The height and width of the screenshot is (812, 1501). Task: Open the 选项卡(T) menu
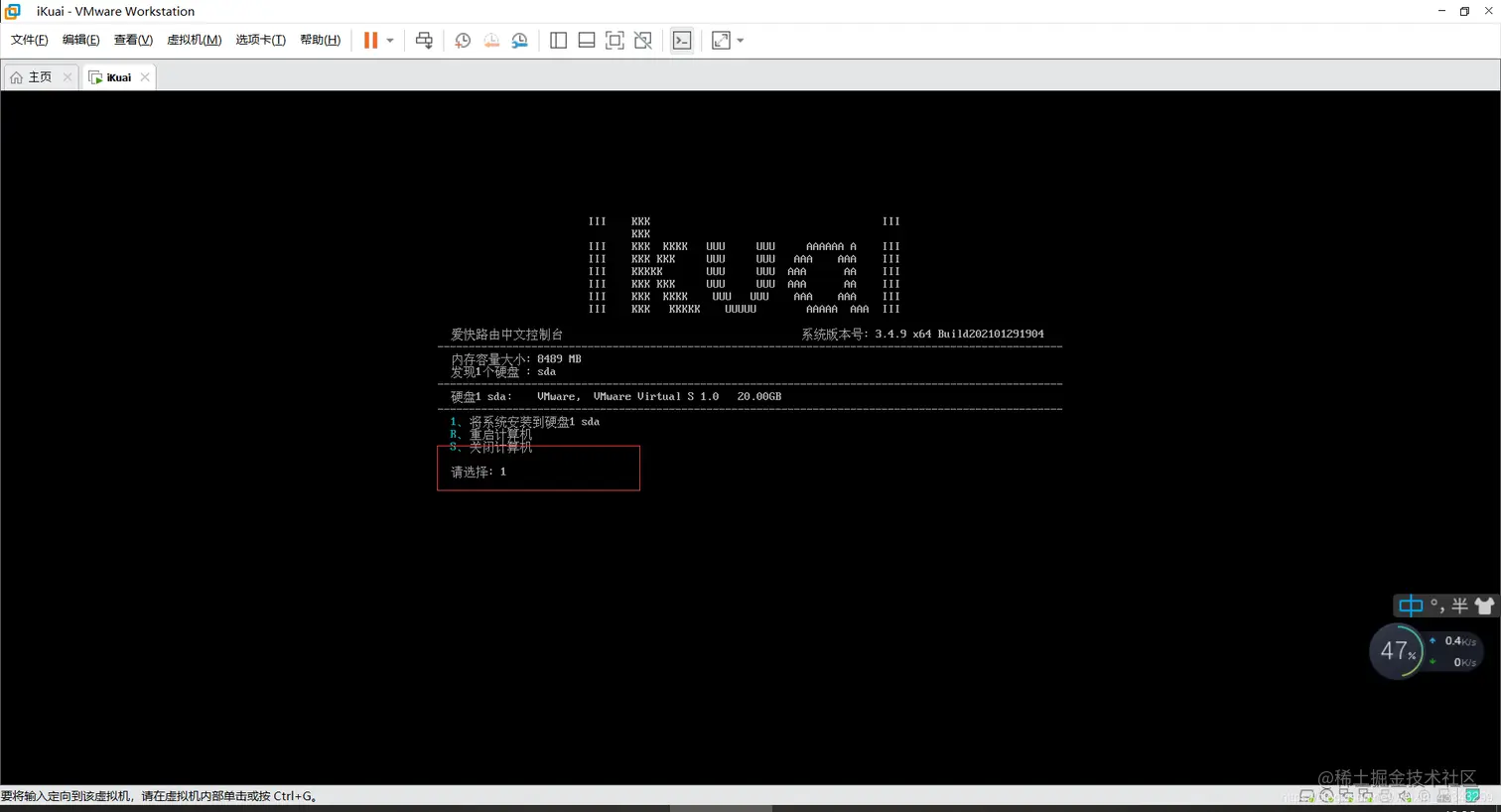[x=260, y=40]
